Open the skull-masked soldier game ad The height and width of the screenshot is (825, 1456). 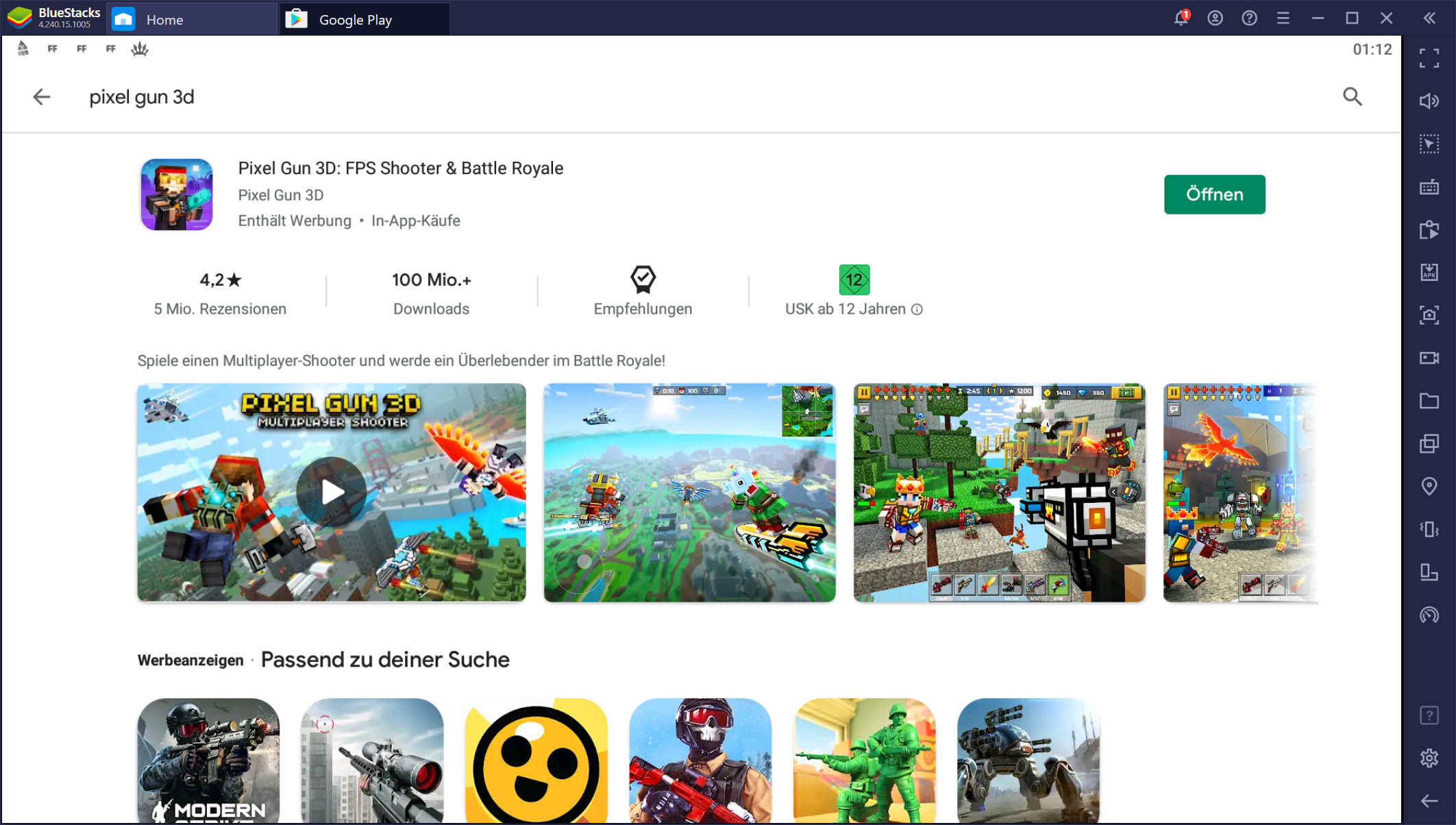[x=700, y=761]
